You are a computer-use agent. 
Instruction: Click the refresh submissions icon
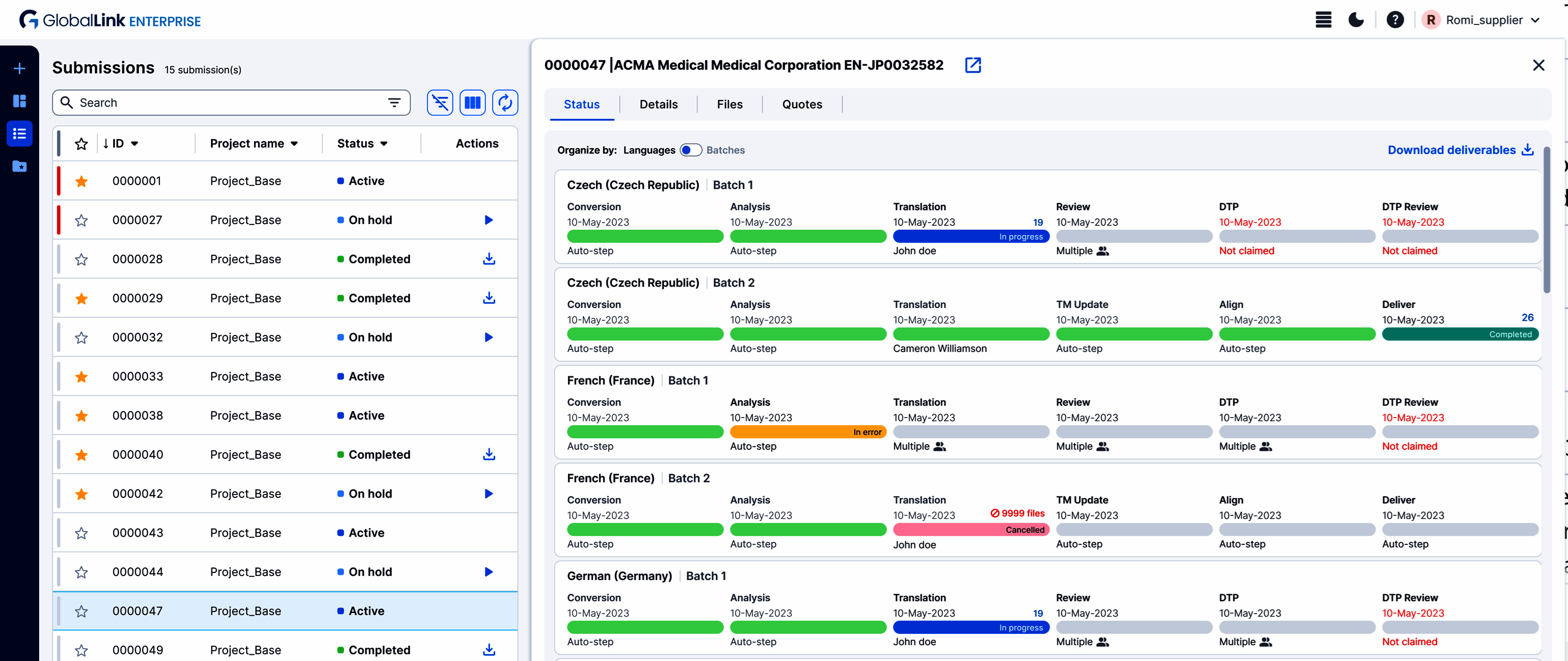505,102
